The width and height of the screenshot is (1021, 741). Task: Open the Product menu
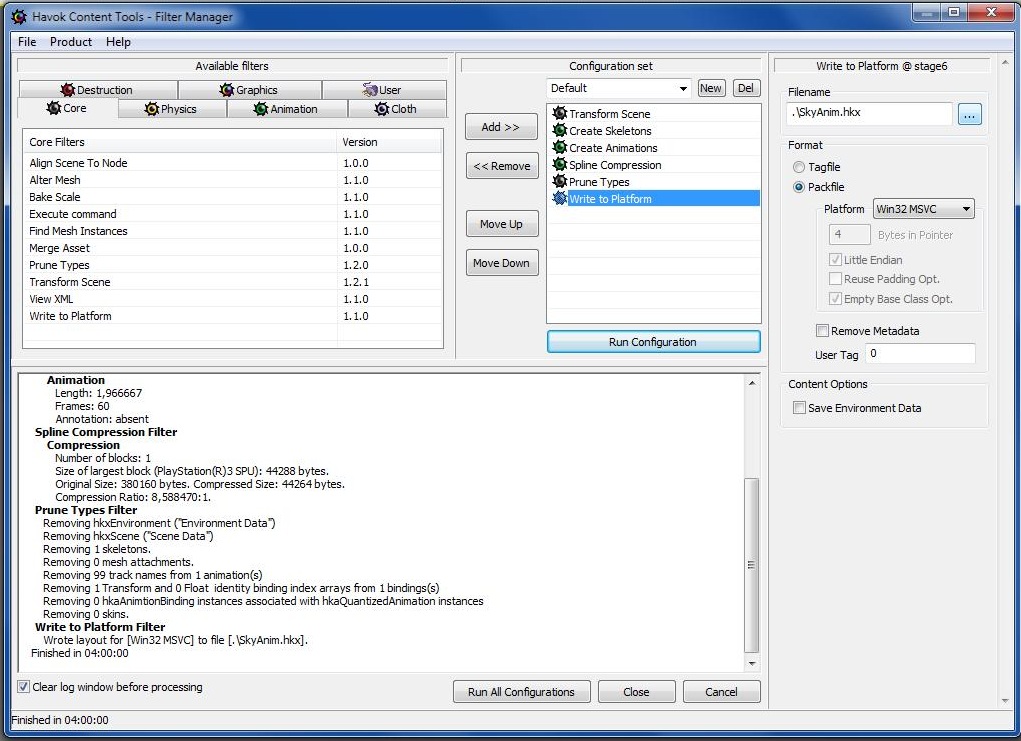coord(70,42)
